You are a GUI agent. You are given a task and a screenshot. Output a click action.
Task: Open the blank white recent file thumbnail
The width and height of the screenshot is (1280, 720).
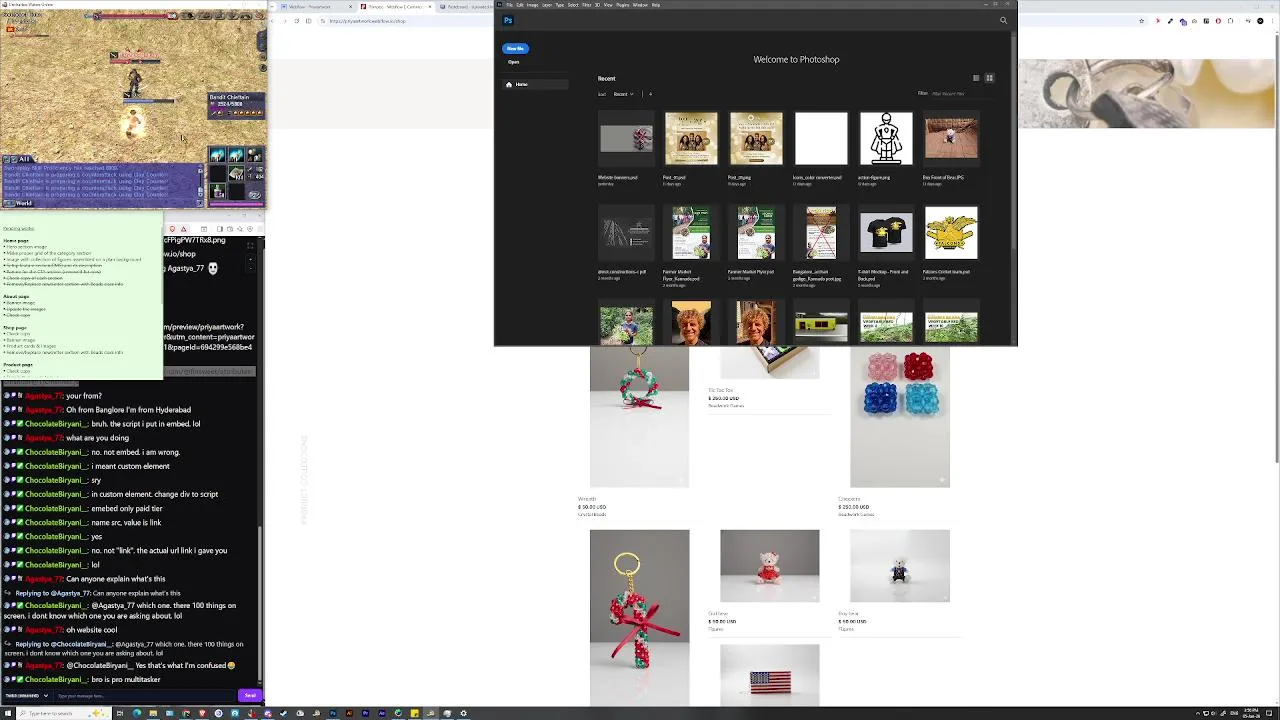click(x=821, y=138)
